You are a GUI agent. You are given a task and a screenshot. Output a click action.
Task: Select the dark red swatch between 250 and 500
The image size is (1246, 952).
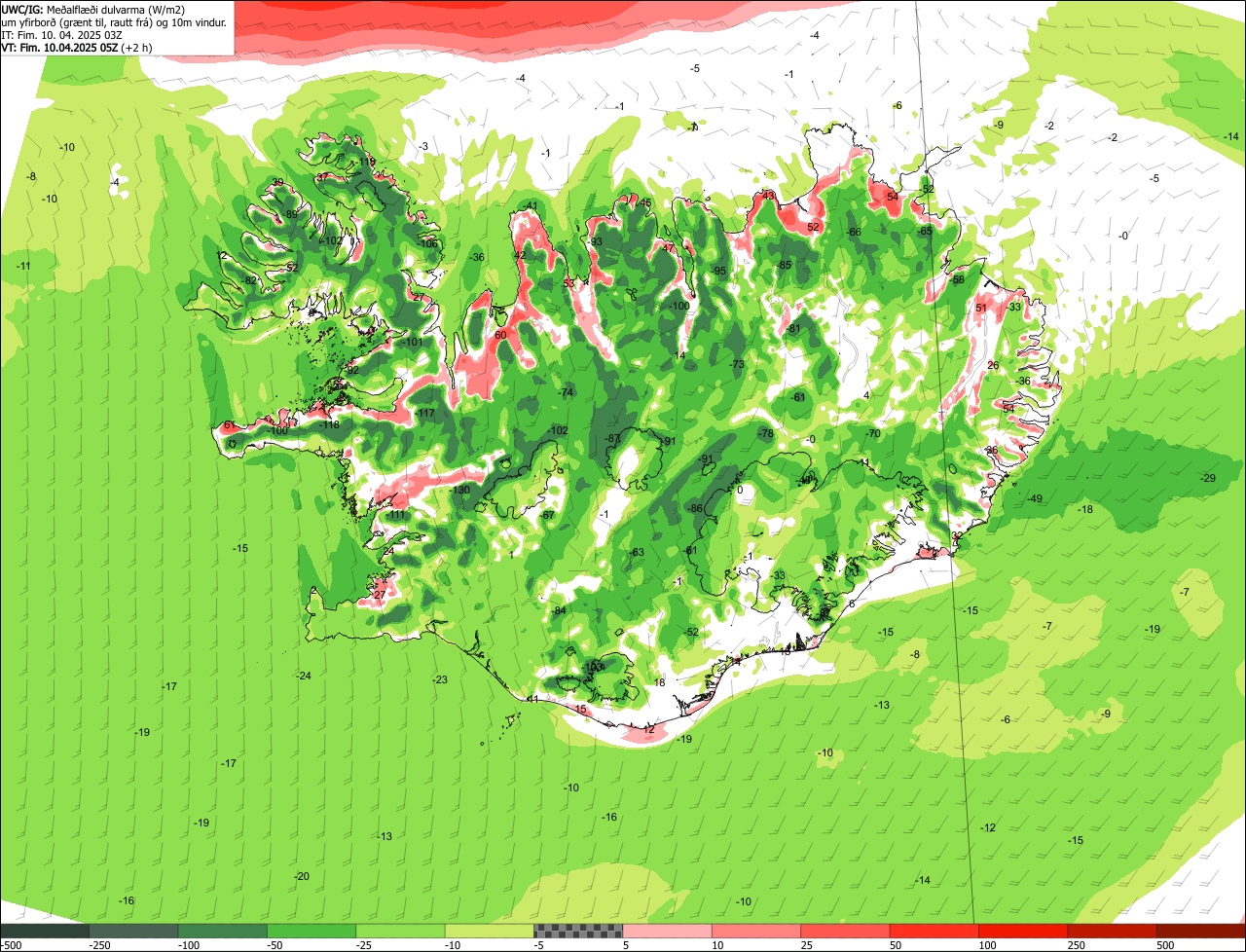click(x=1112, y=931)
